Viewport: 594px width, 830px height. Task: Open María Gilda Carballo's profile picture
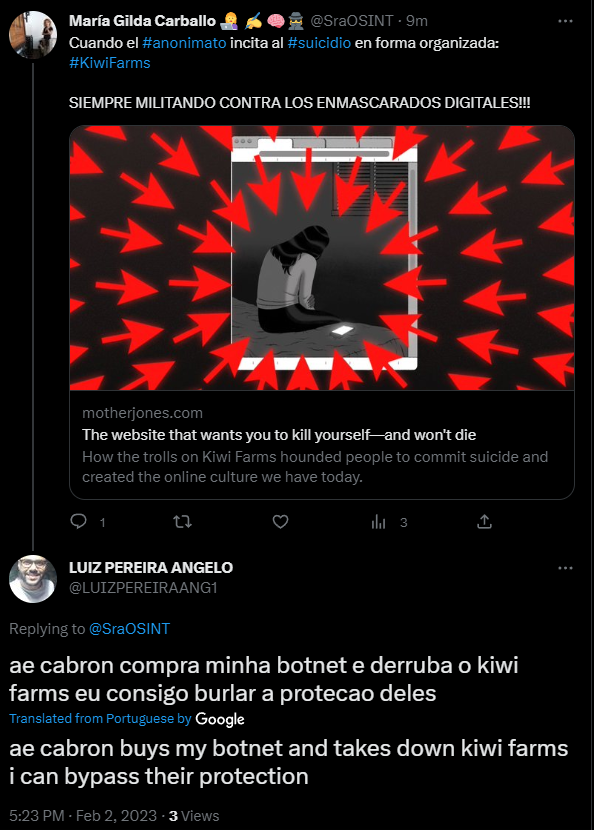coord(33,34)
